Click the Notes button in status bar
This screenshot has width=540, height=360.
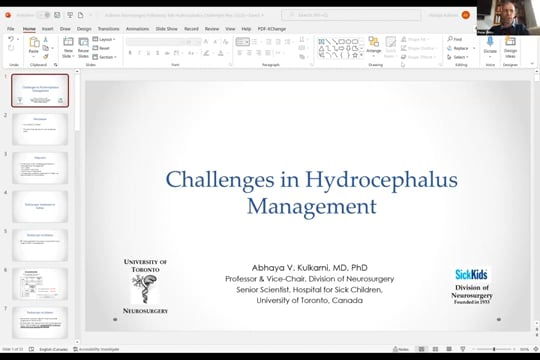pyautogui.click(x=401, y=349)
